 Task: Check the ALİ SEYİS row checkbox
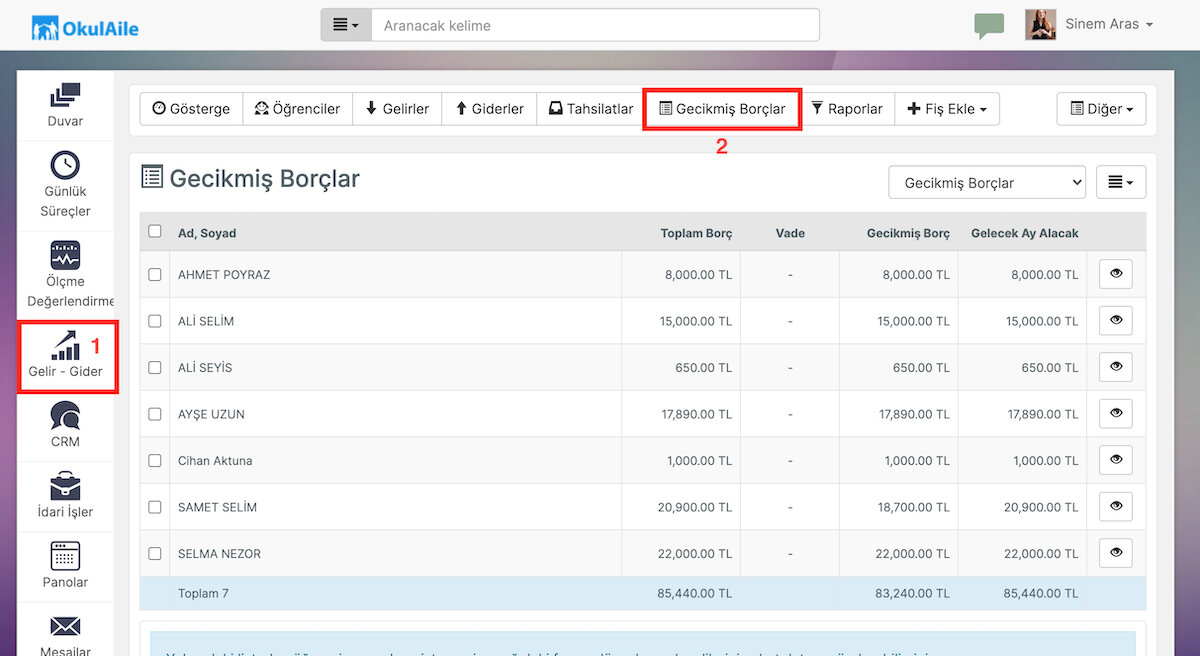[155, 367]
